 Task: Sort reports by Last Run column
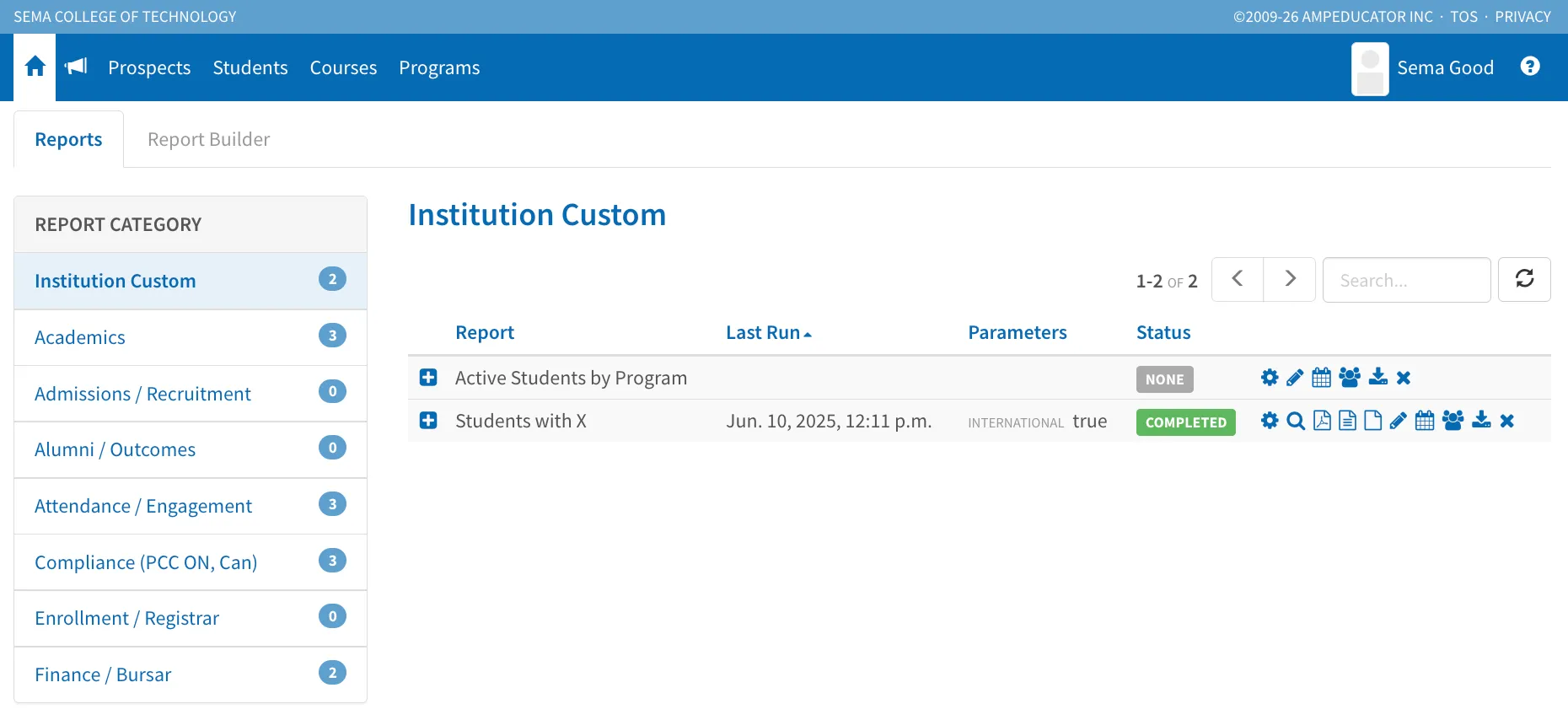coord(768,332)
